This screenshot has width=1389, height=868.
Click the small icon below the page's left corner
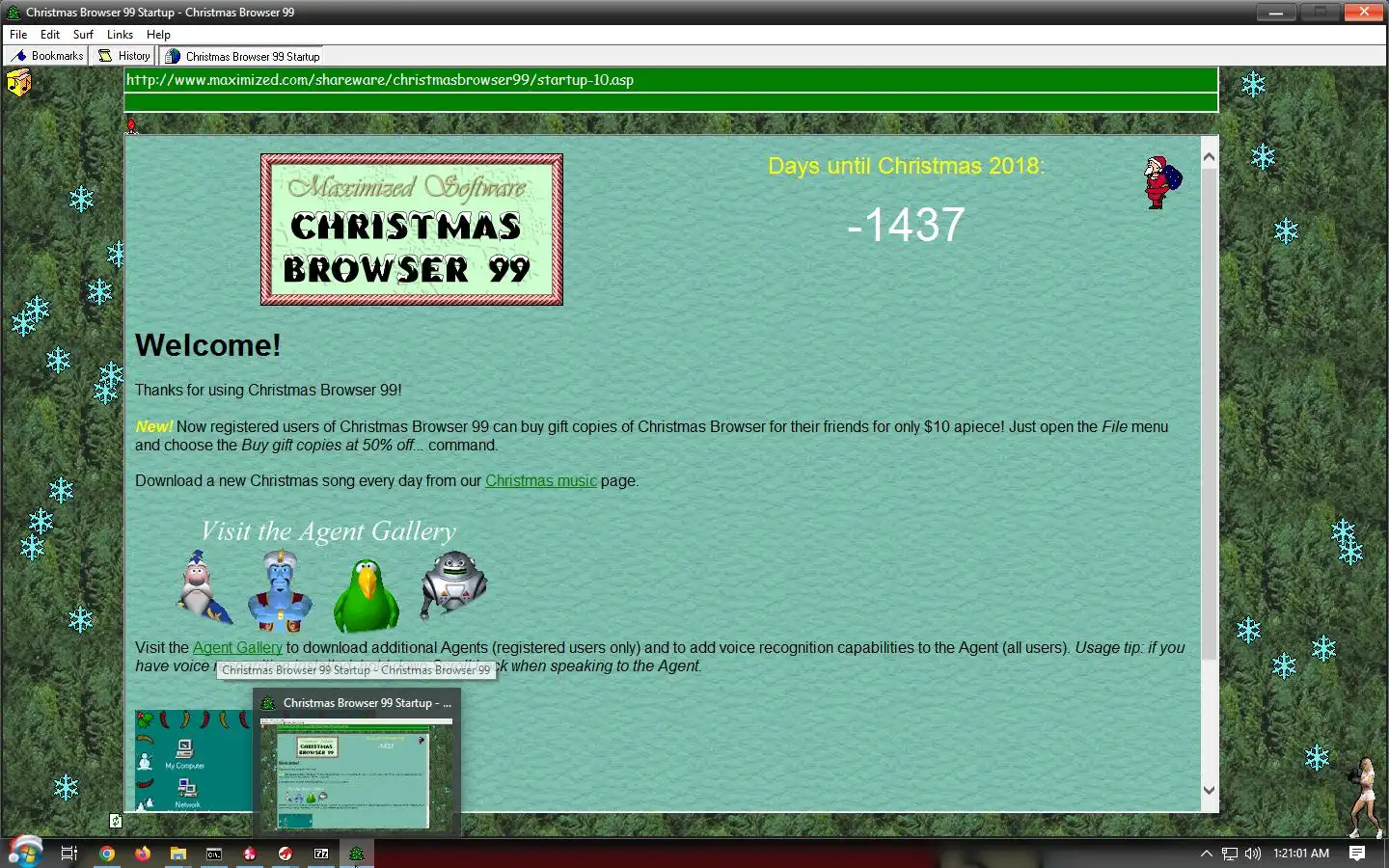pyautogui.click(x=116, y=821)
